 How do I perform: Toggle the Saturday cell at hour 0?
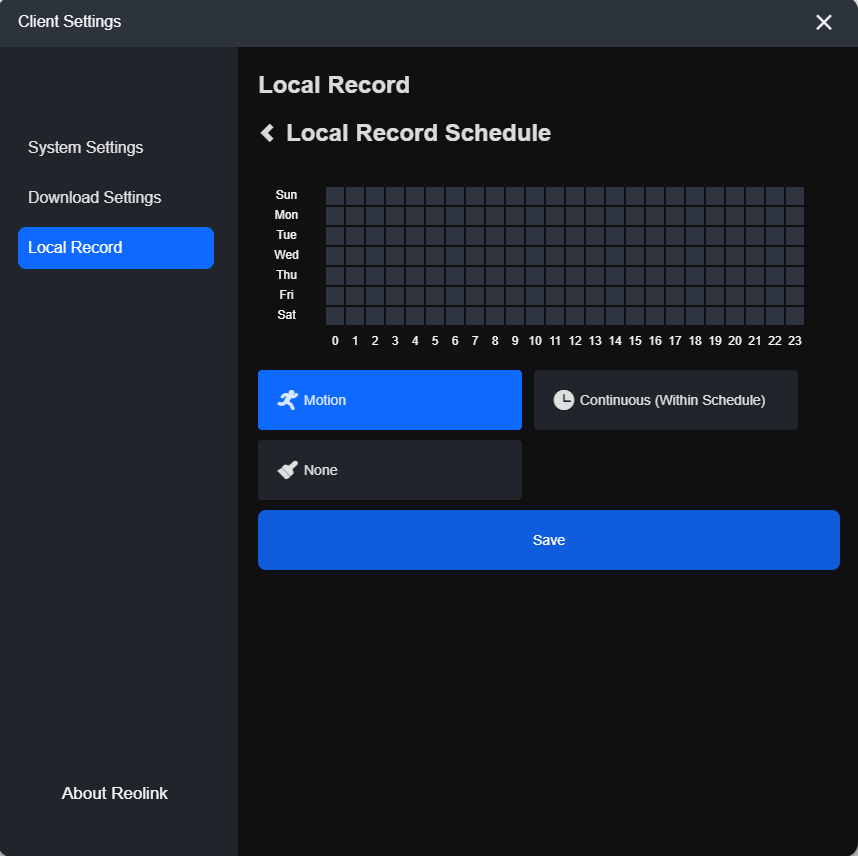point(335,316)
